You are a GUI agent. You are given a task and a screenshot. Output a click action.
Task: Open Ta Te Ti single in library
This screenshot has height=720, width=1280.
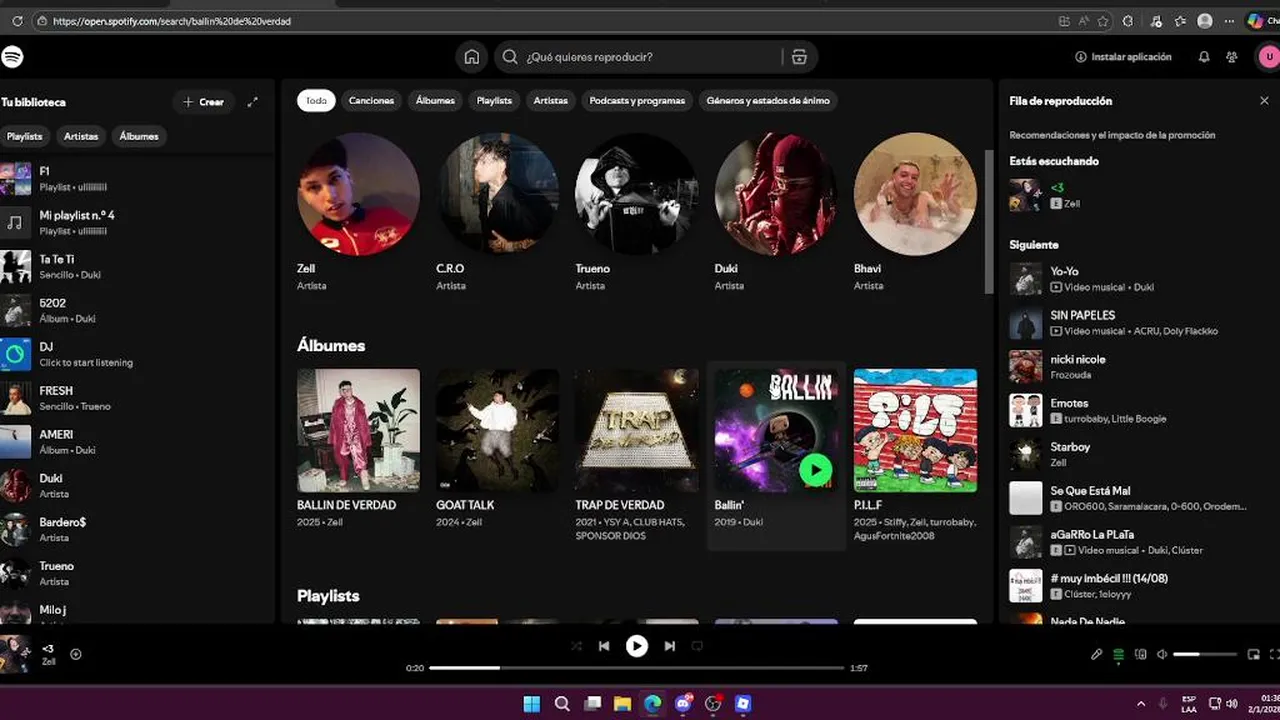click(135, 267)
